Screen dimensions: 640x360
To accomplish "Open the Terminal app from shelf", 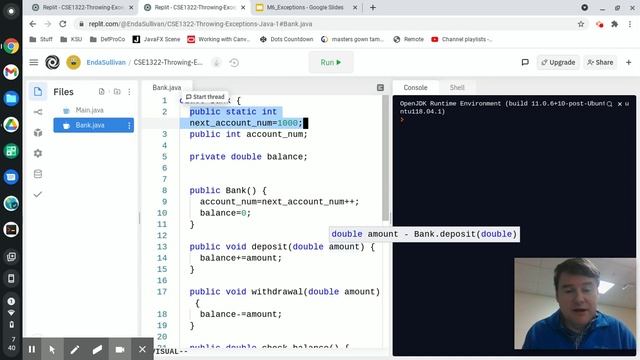I will coord(11,230).
